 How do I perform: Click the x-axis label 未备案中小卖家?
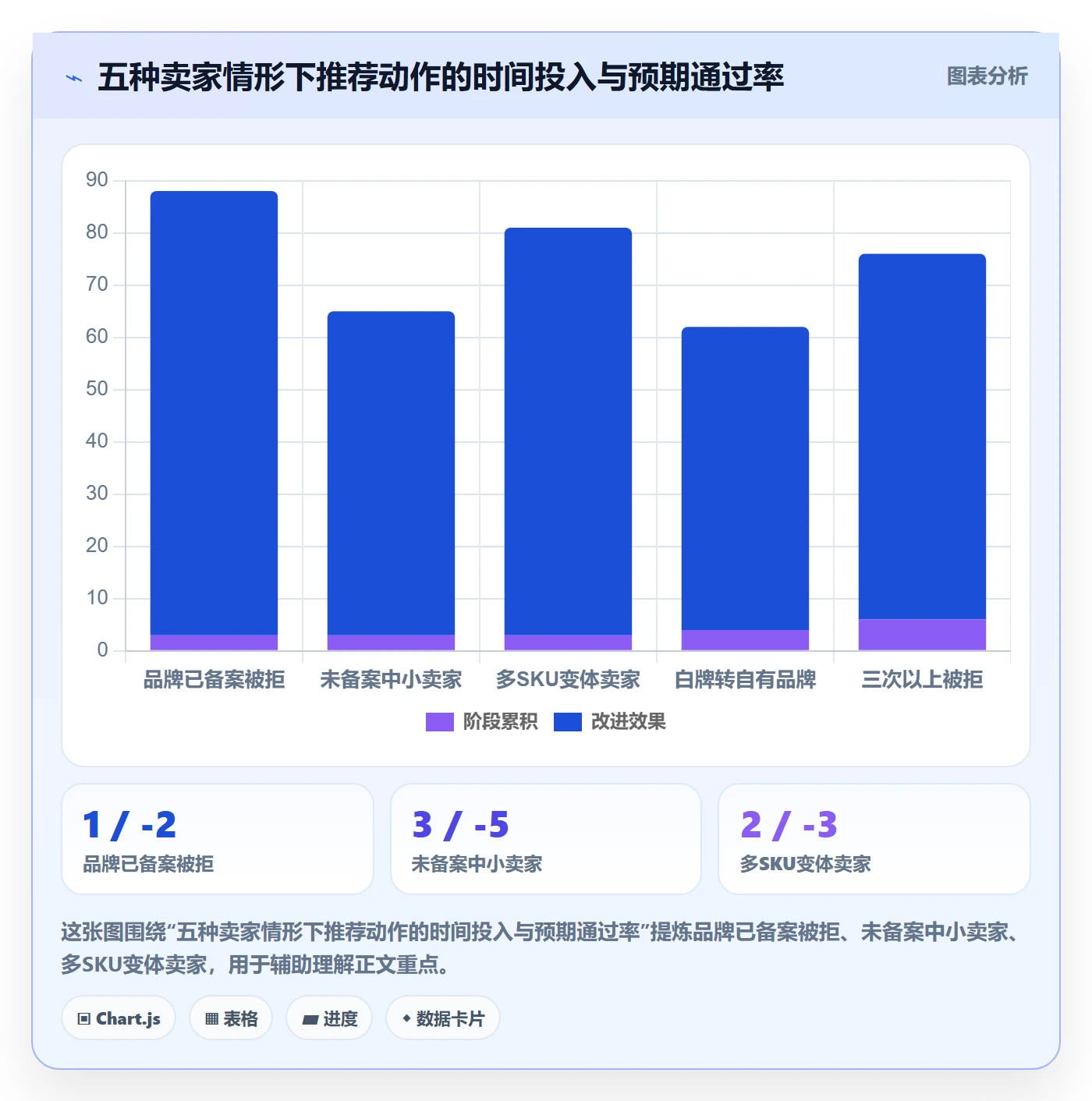tap(391, 680)
